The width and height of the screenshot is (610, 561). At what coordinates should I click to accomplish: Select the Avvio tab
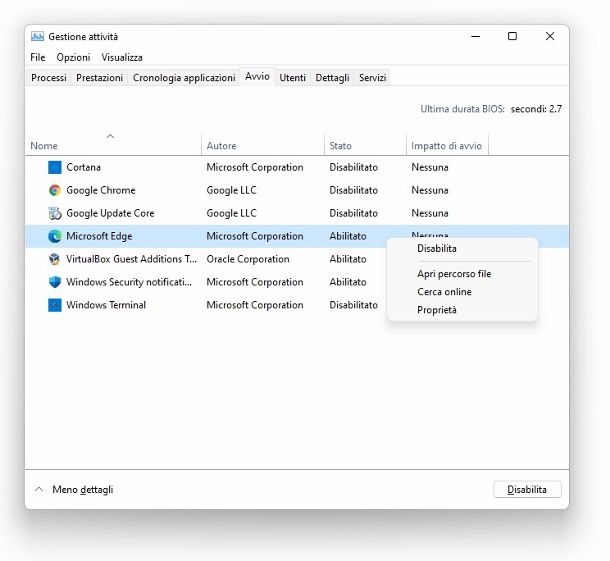(x=257, y=76)
